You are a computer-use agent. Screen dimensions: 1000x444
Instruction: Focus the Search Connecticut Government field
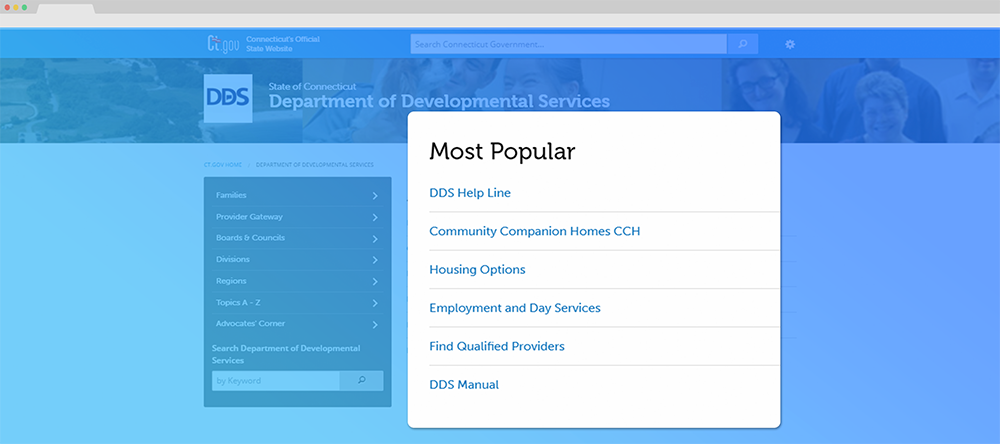point(568,44)
